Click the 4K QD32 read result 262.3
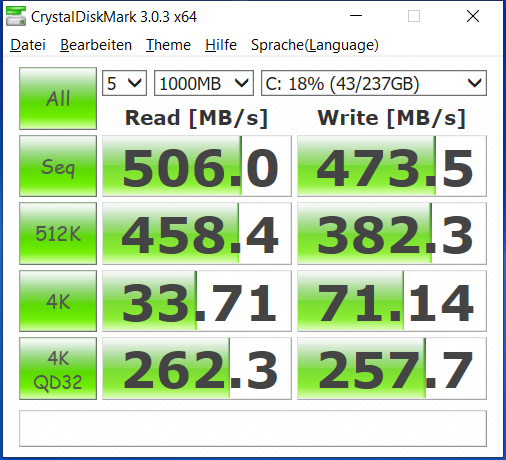Image resolution: width=506 pixels, height=460 pixels. coord(197,369)
